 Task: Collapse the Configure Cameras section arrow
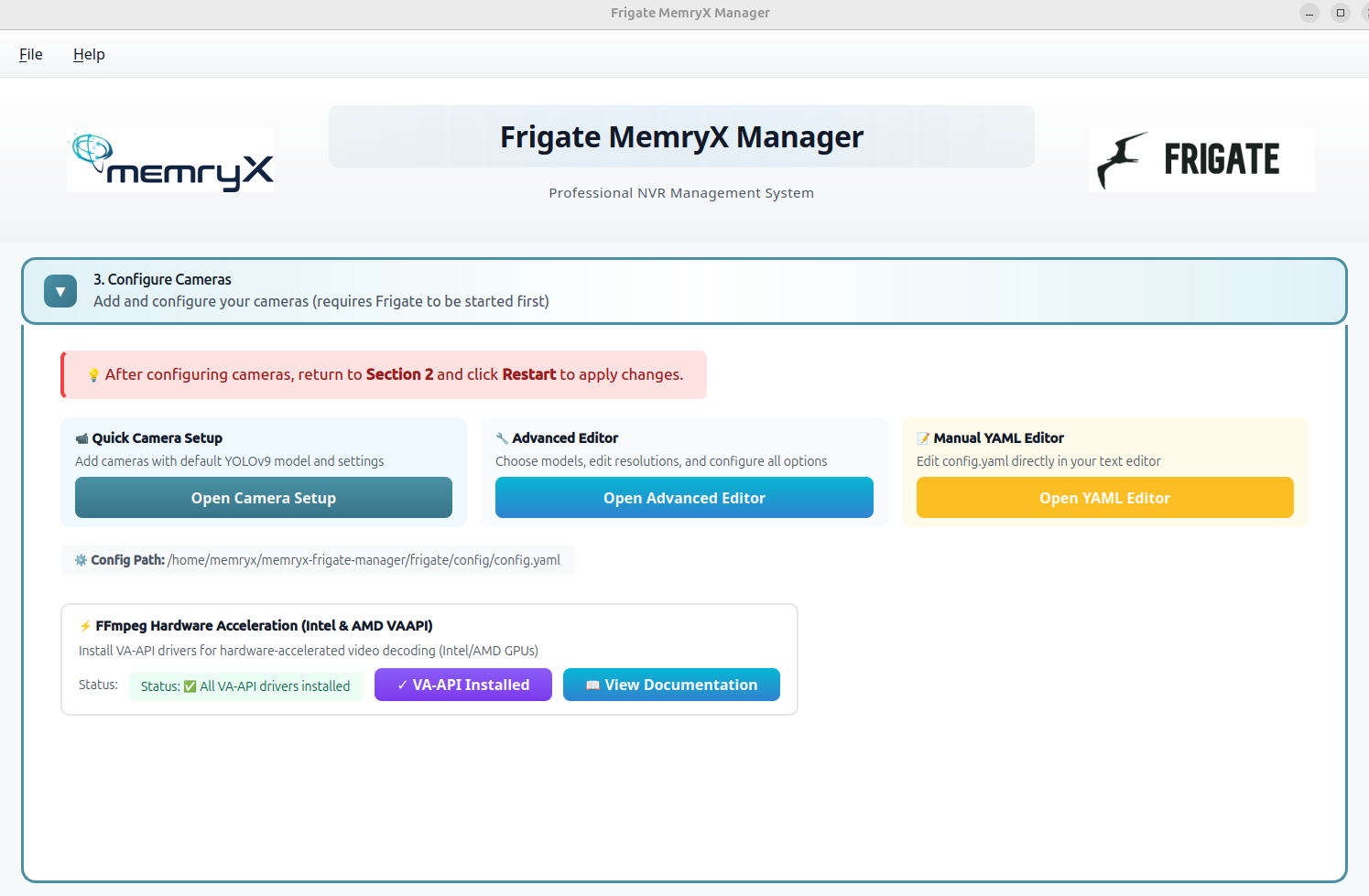(x=60, y=291)
